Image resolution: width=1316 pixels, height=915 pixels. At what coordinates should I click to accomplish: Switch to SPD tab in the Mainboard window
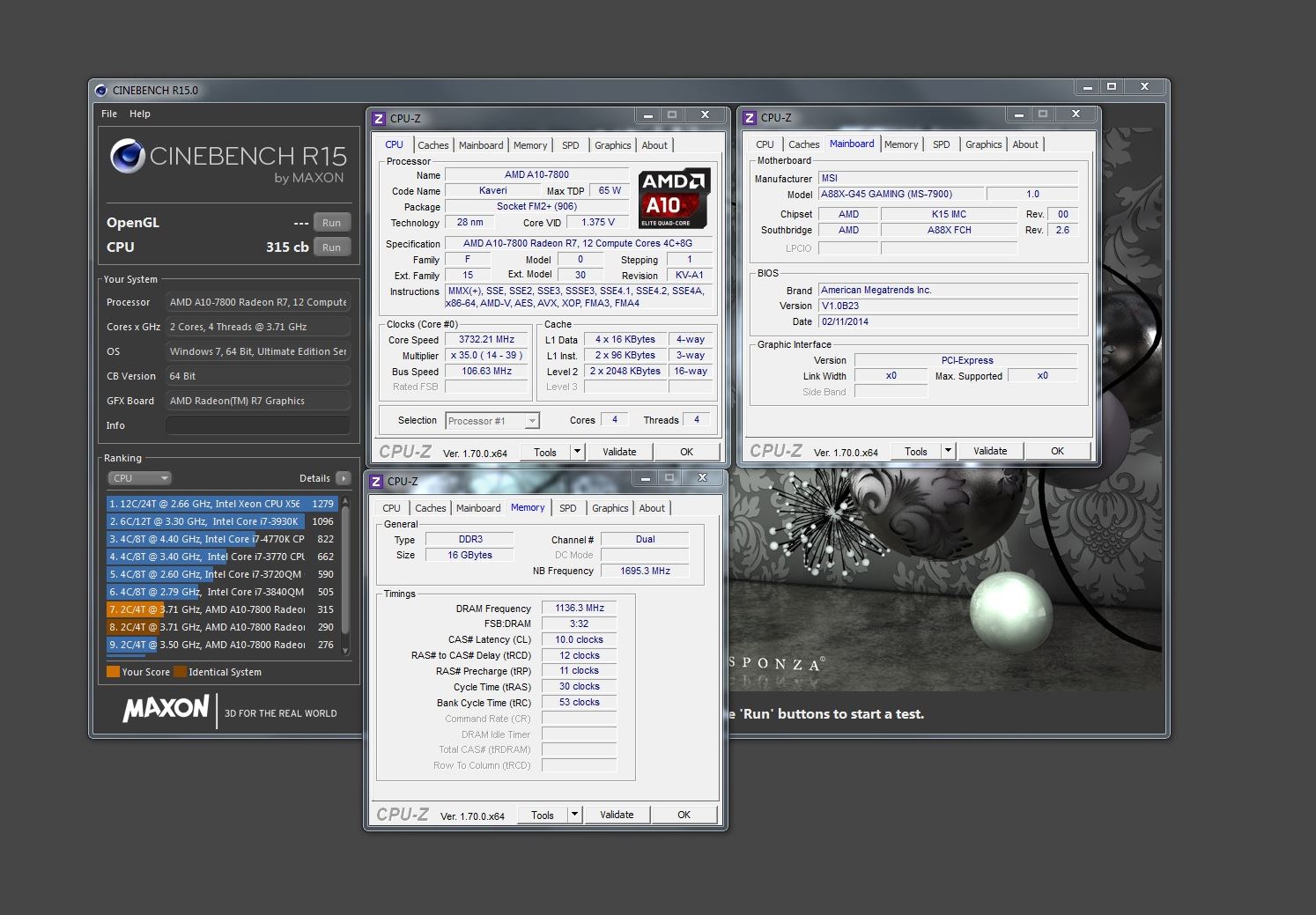coord(942,144)
